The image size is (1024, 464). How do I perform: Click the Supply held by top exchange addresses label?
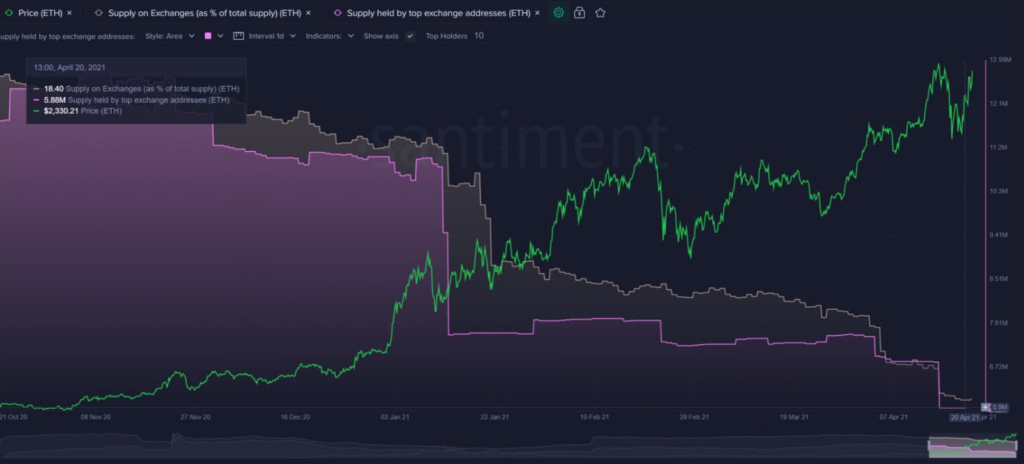click(x=67, y=36)
